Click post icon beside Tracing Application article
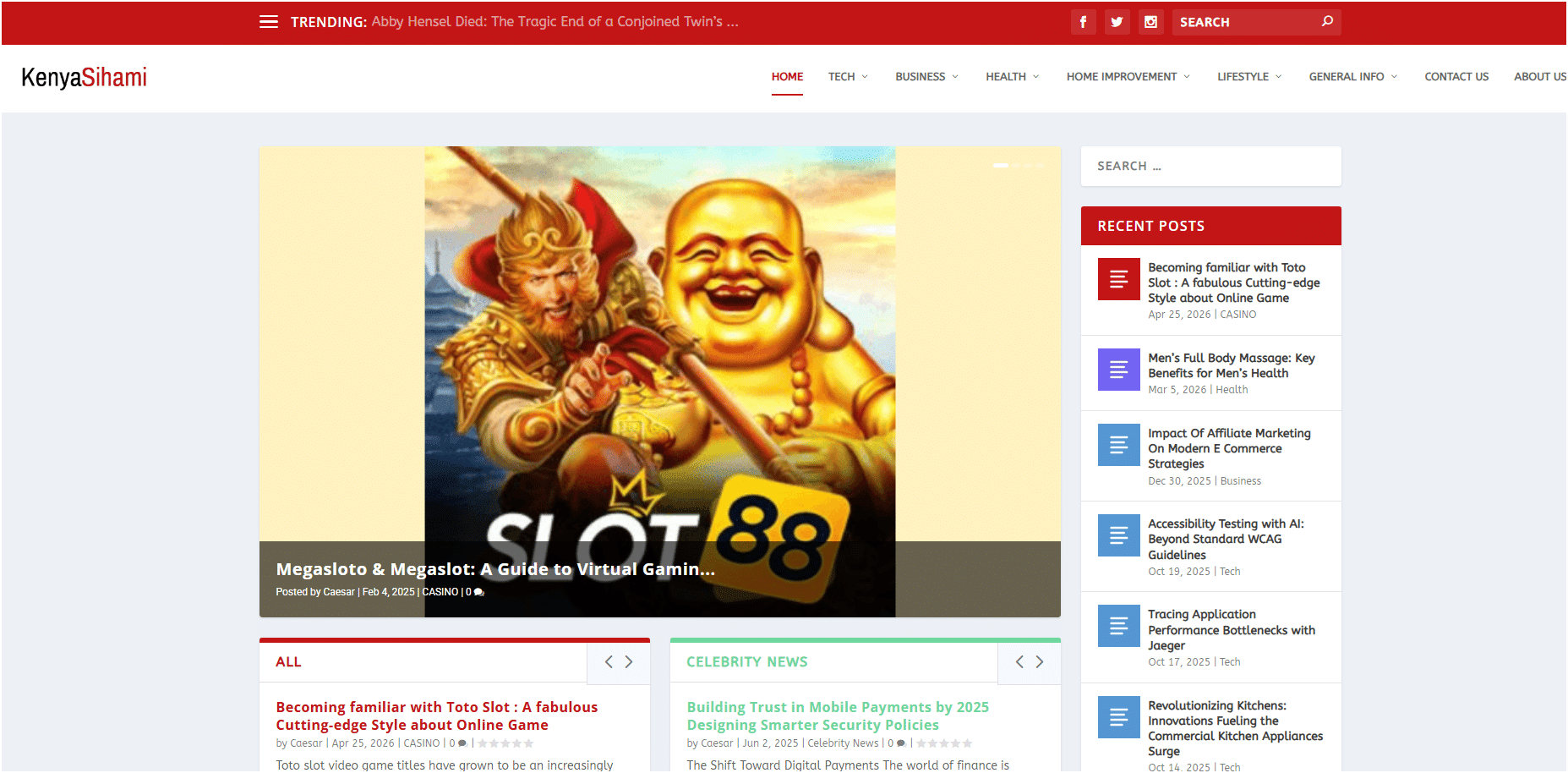 1118,626
